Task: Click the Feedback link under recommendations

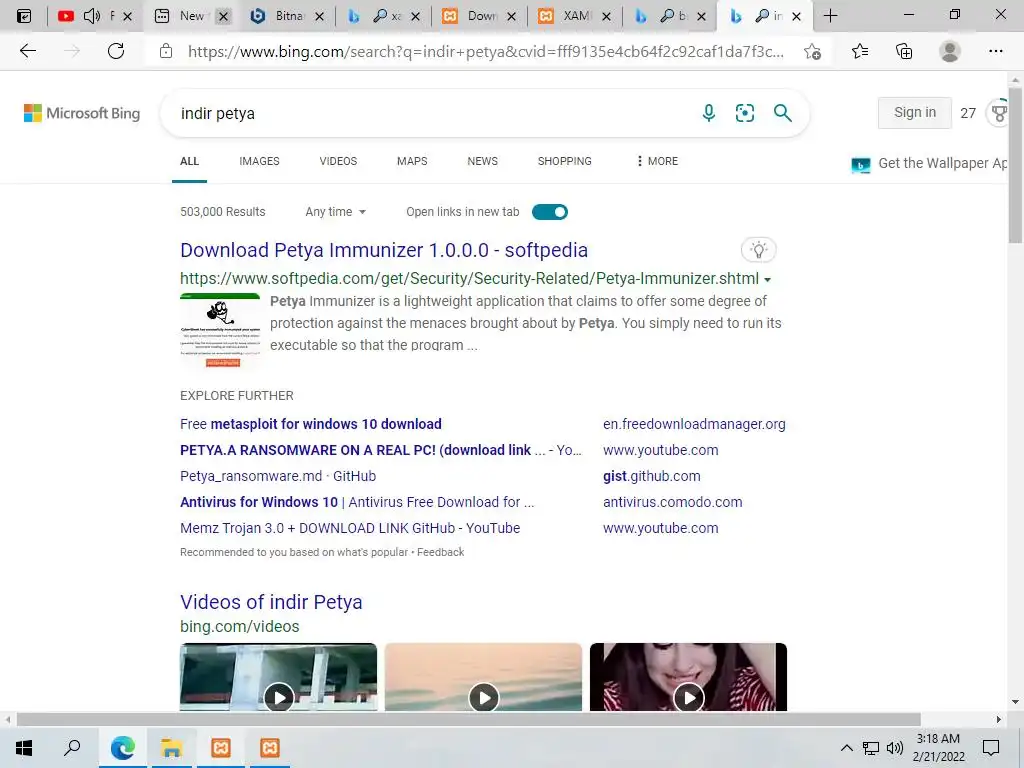Action: pyautogui.click(x=440, y=552)
